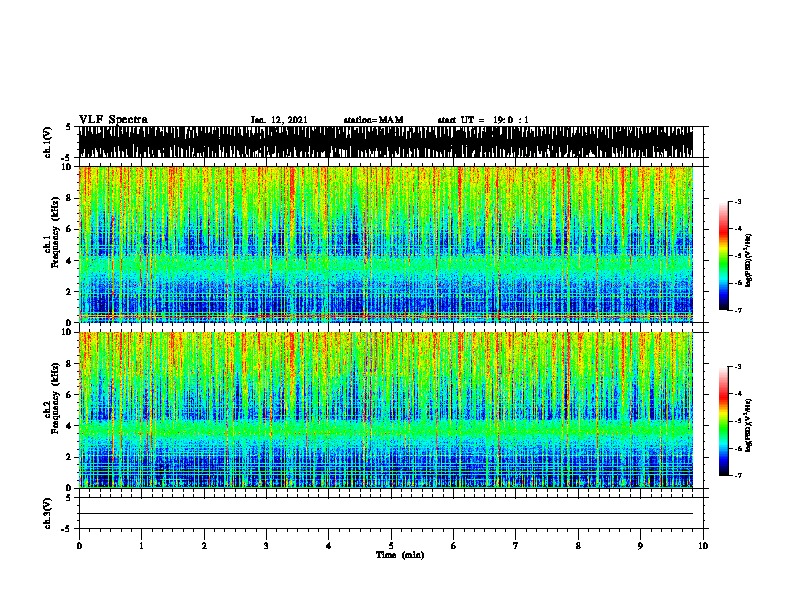Select the date text "Jan. 12, 2021"
Viewport: 792px width, 612px height.
pos(279,120)
